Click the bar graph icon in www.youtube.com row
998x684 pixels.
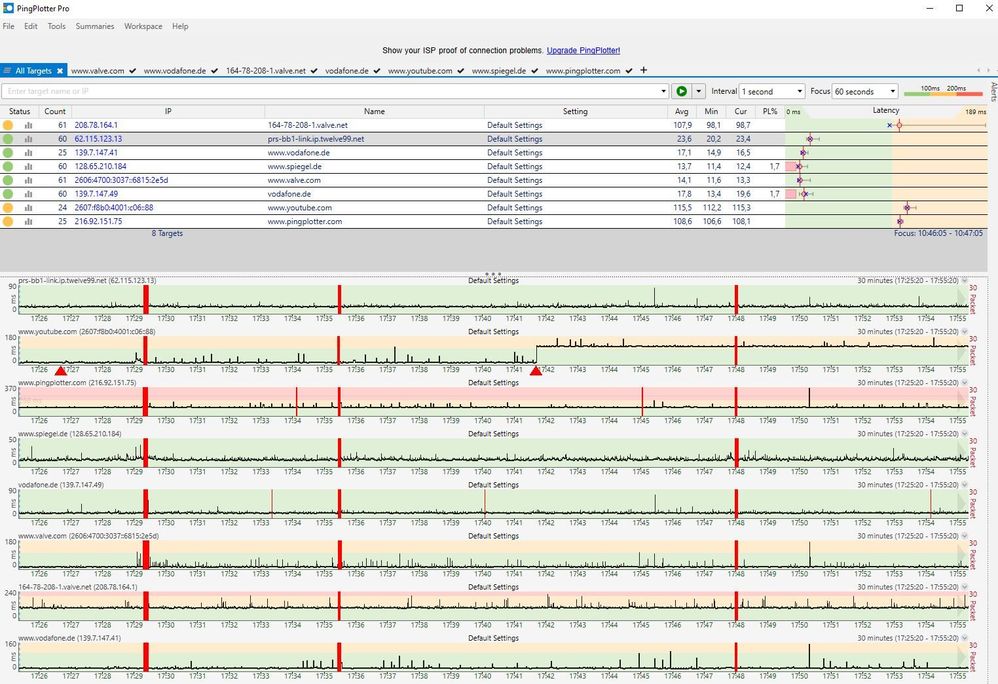click(x=28, y=208)
